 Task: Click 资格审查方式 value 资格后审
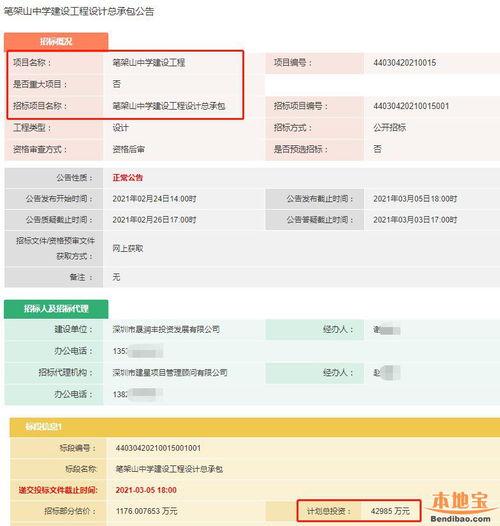(129, 149)
